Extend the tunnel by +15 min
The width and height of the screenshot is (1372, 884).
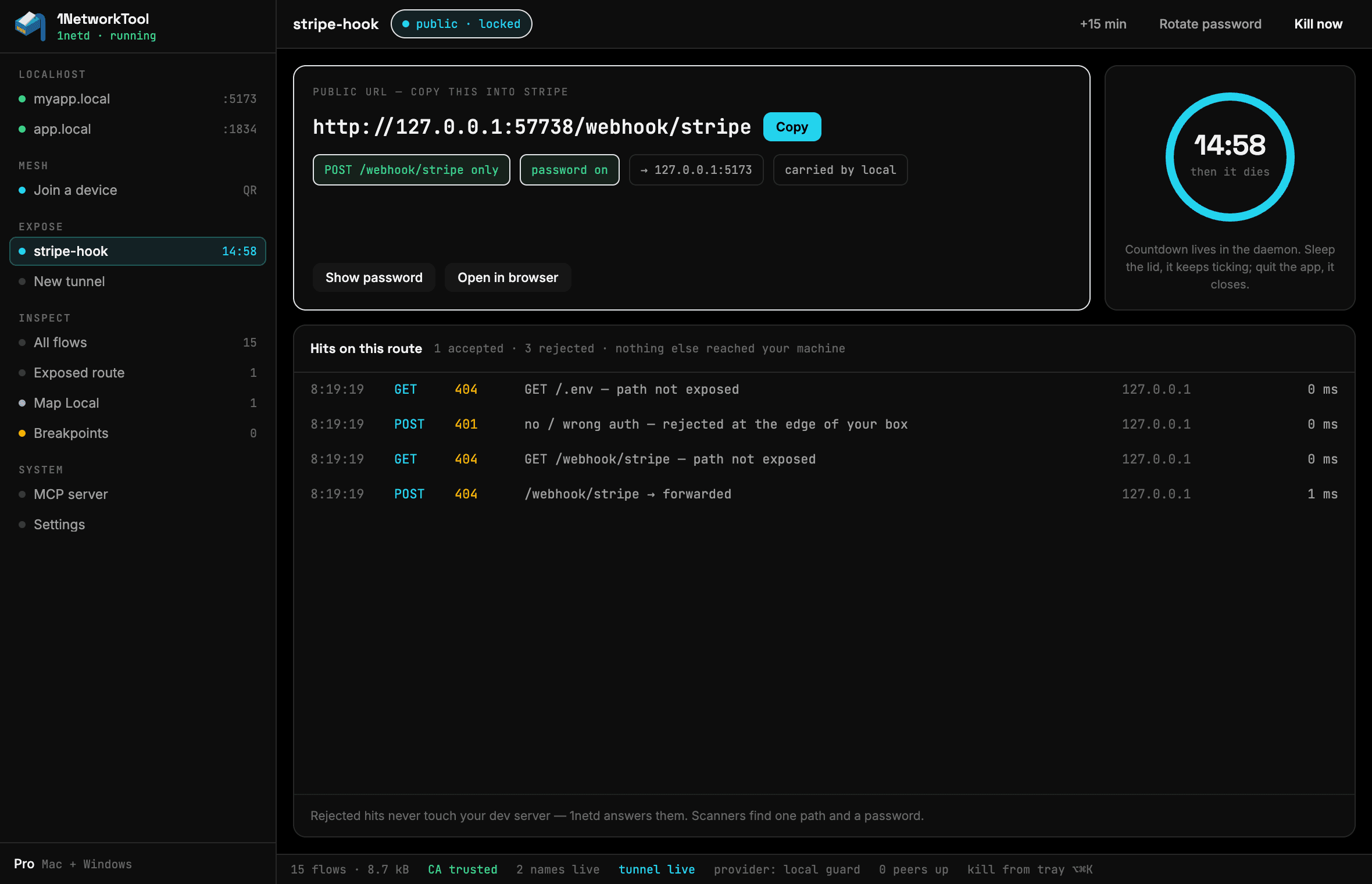[1103, 24]
